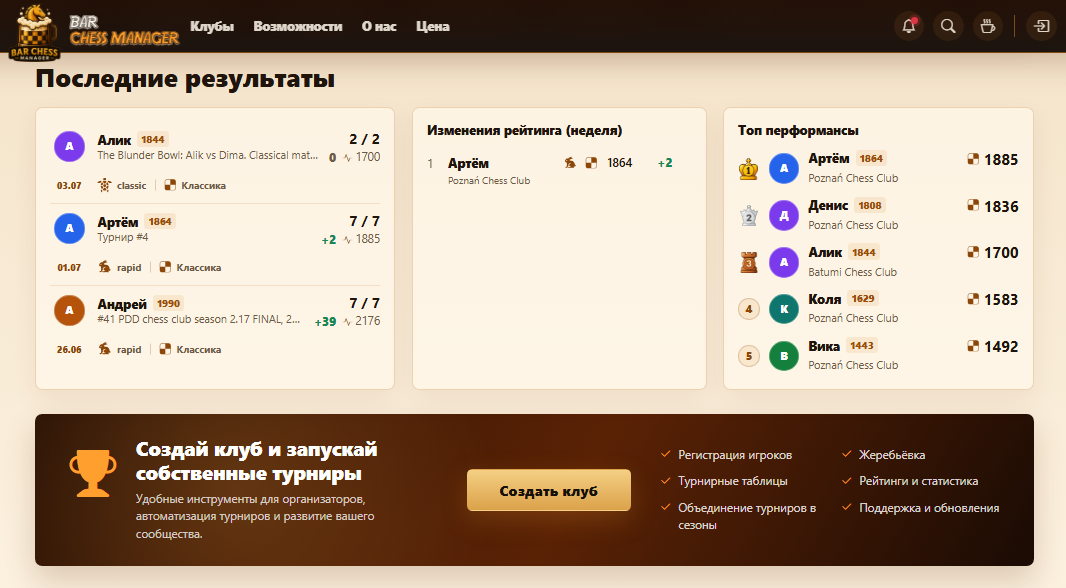Click the Batumi Chess Club label
The width and height of the screenshot is (1066, 588).
(853, 272)
